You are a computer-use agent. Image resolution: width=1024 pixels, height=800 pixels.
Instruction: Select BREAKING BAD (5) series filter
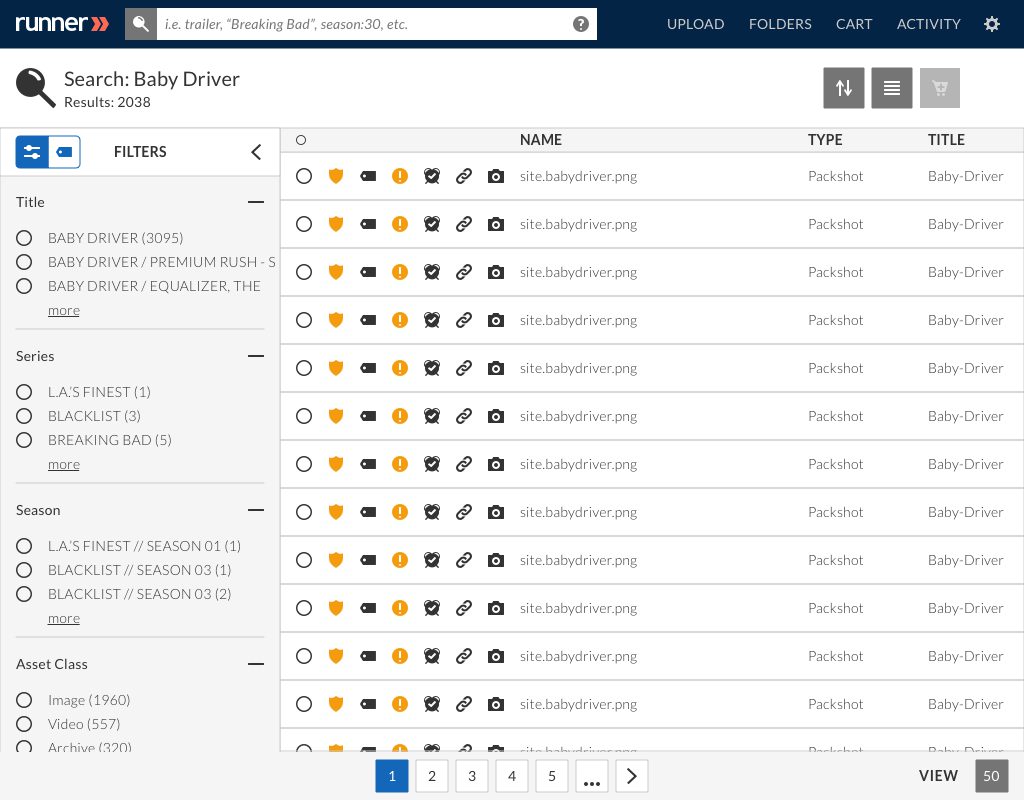[24, 440]
